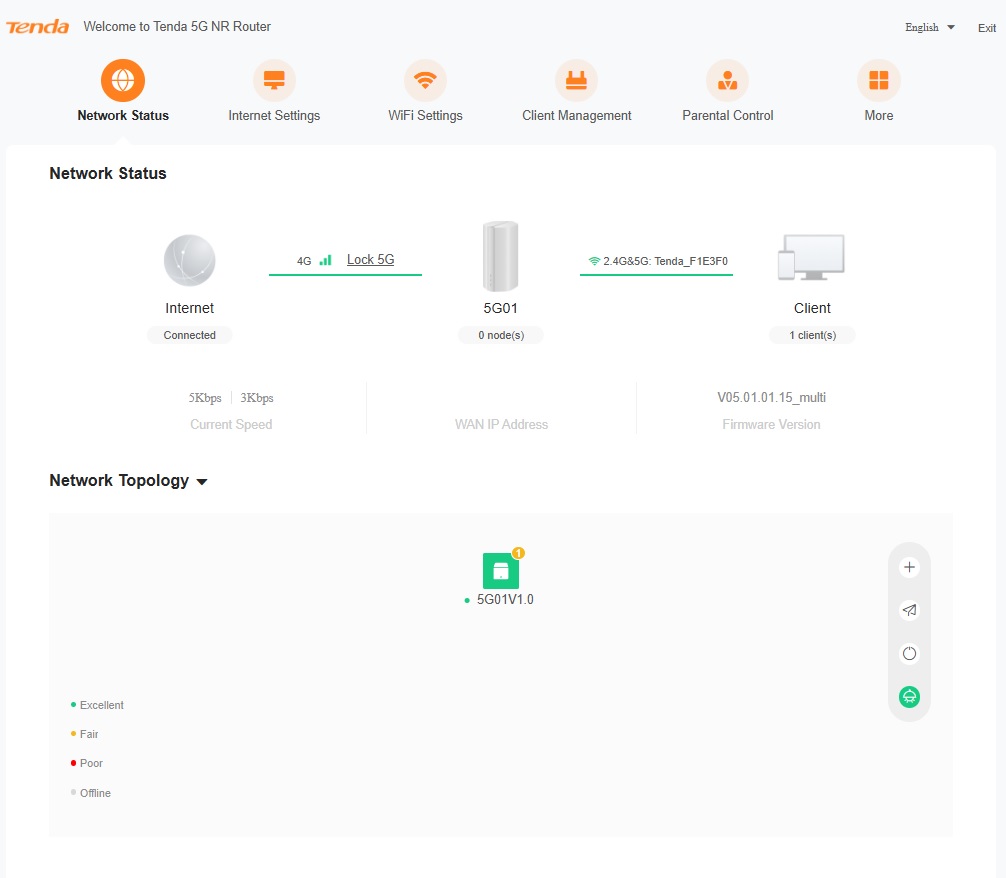The height and width of the screenshot is (878, 1006).
Task: Click the circular refresh topology icon
Action: coord(909,653)
